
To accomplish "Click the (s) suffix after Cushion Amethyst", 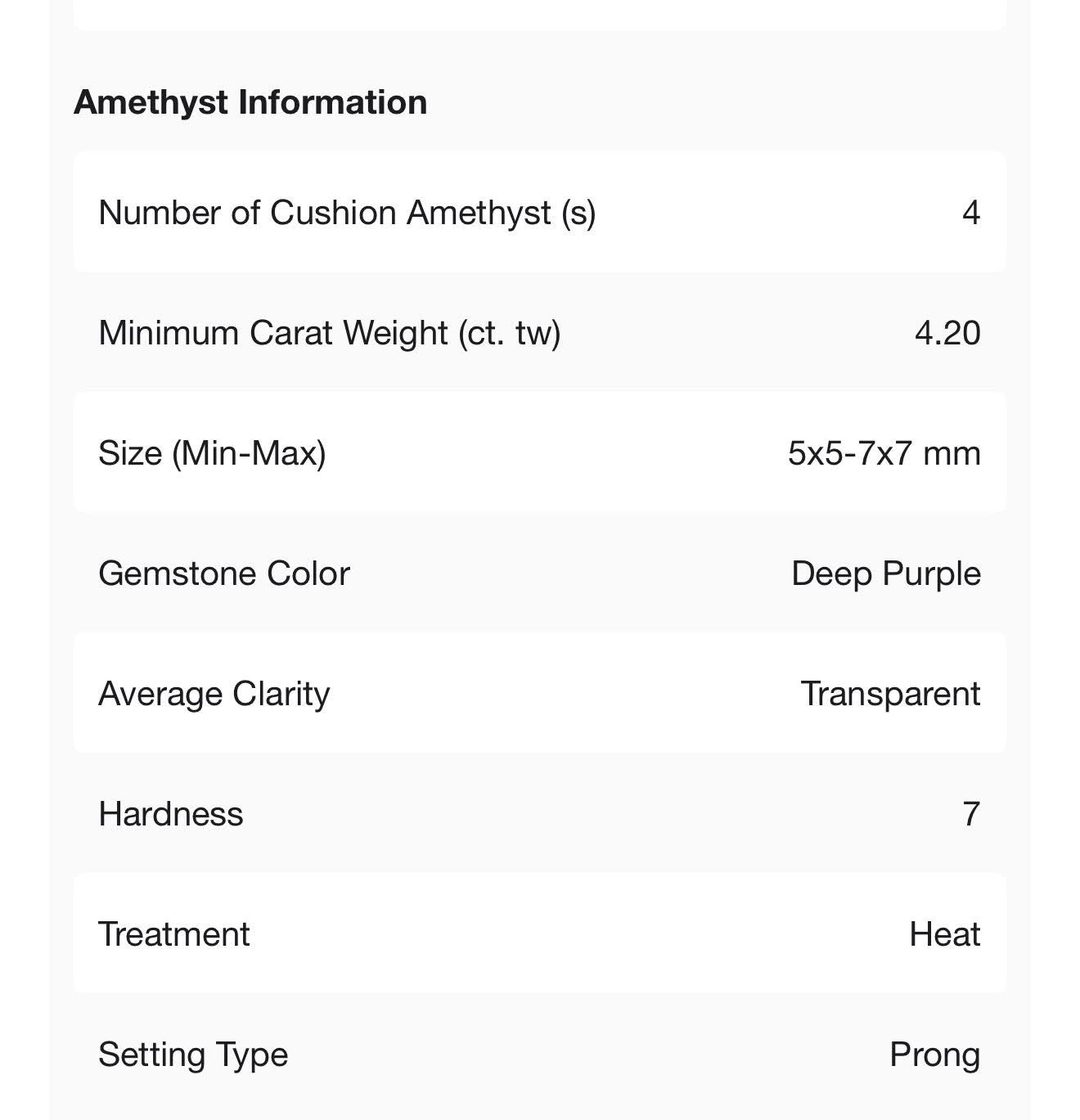I will click(x=578, y=213).
